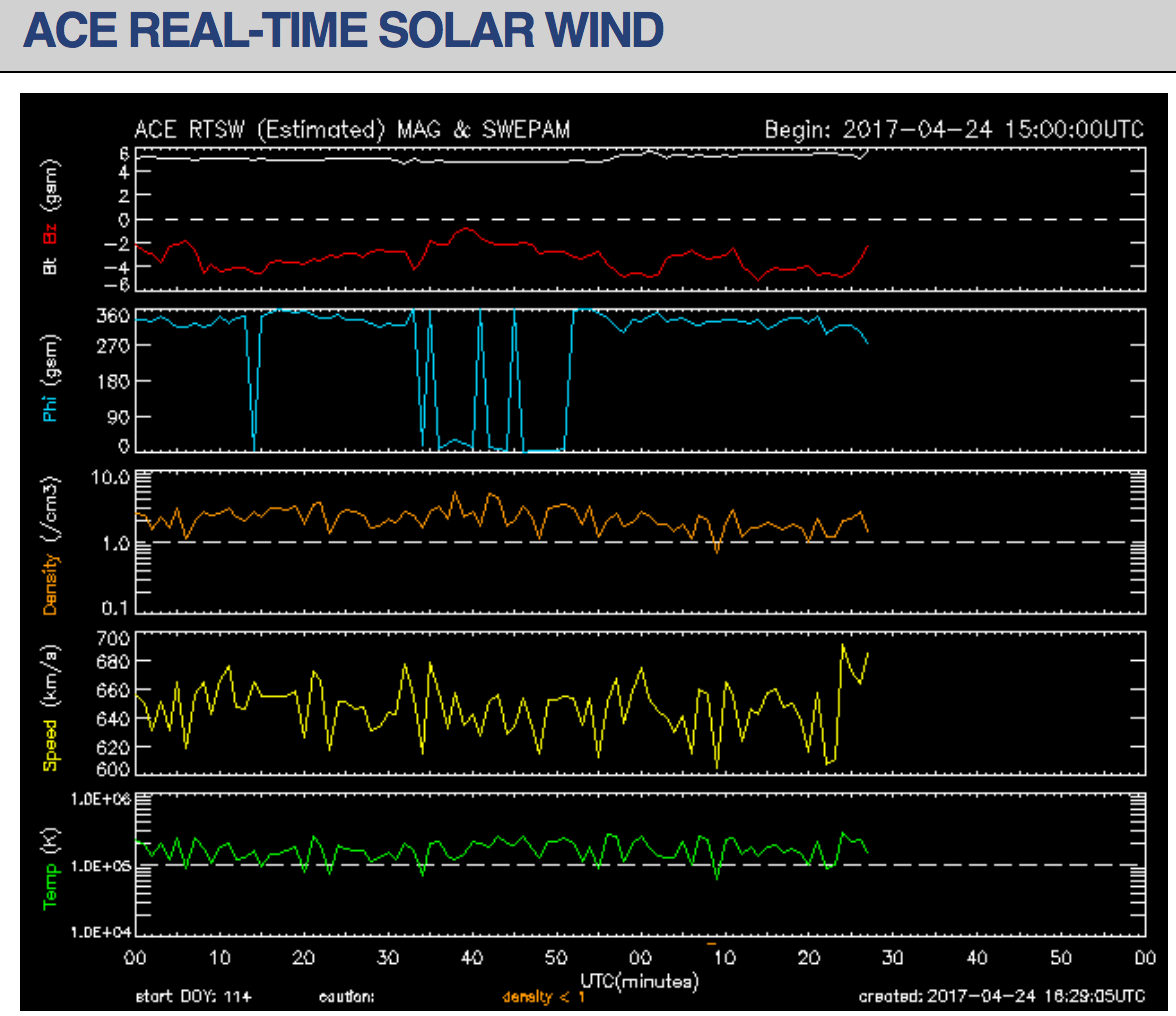Click the 0.1 tick on Density axis
Viewport: 1176px width, 1016px height.
116,607
